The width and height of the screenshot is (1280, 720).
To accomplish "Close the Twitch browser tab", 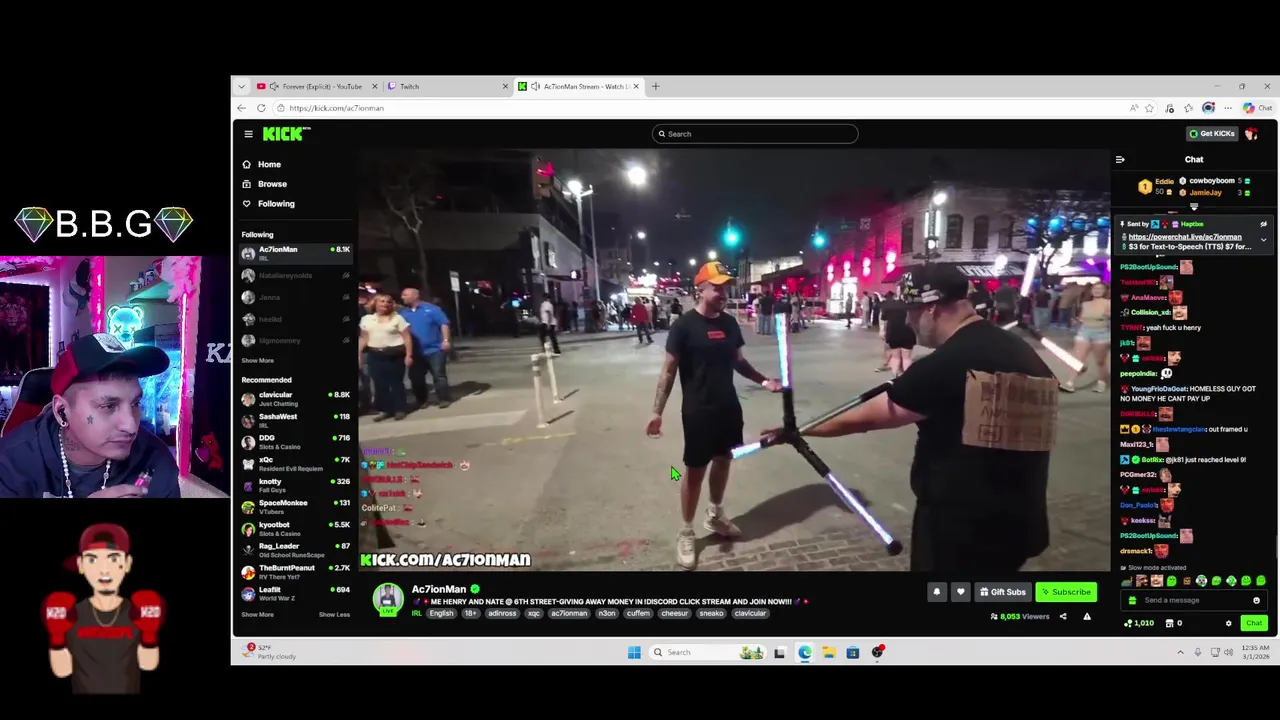I will coord(505,87).
